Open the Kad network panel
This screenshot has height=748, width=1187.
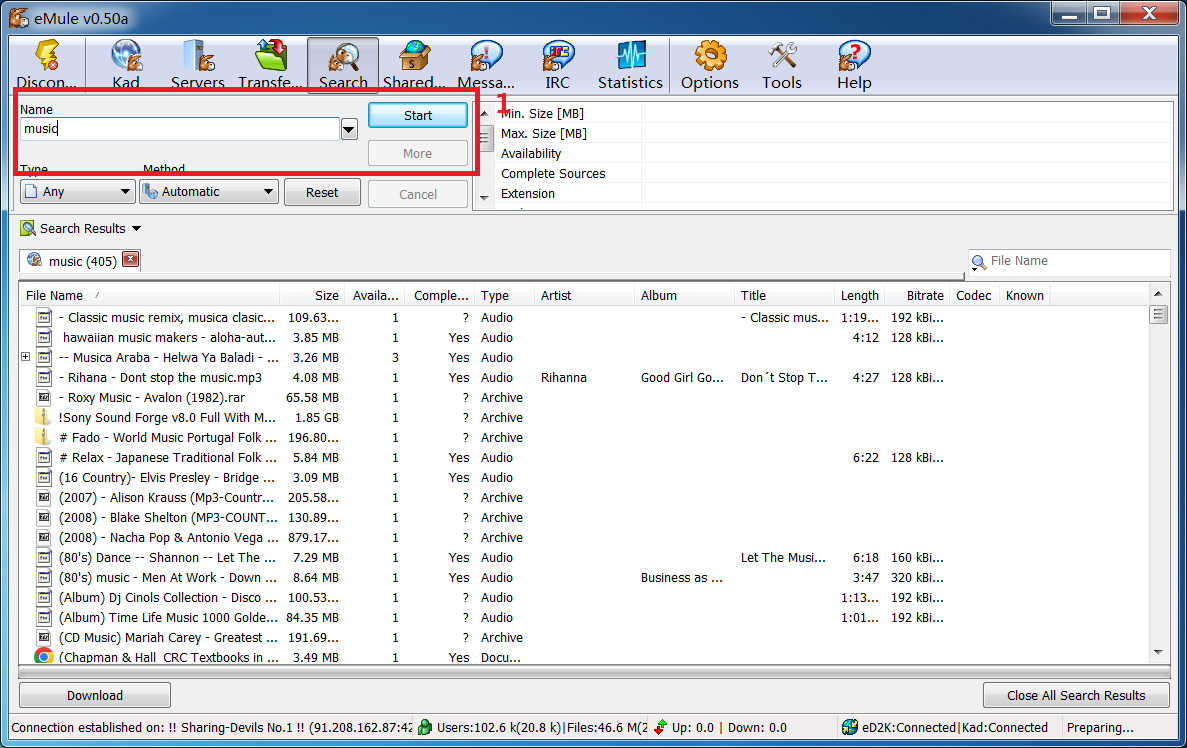126,65
